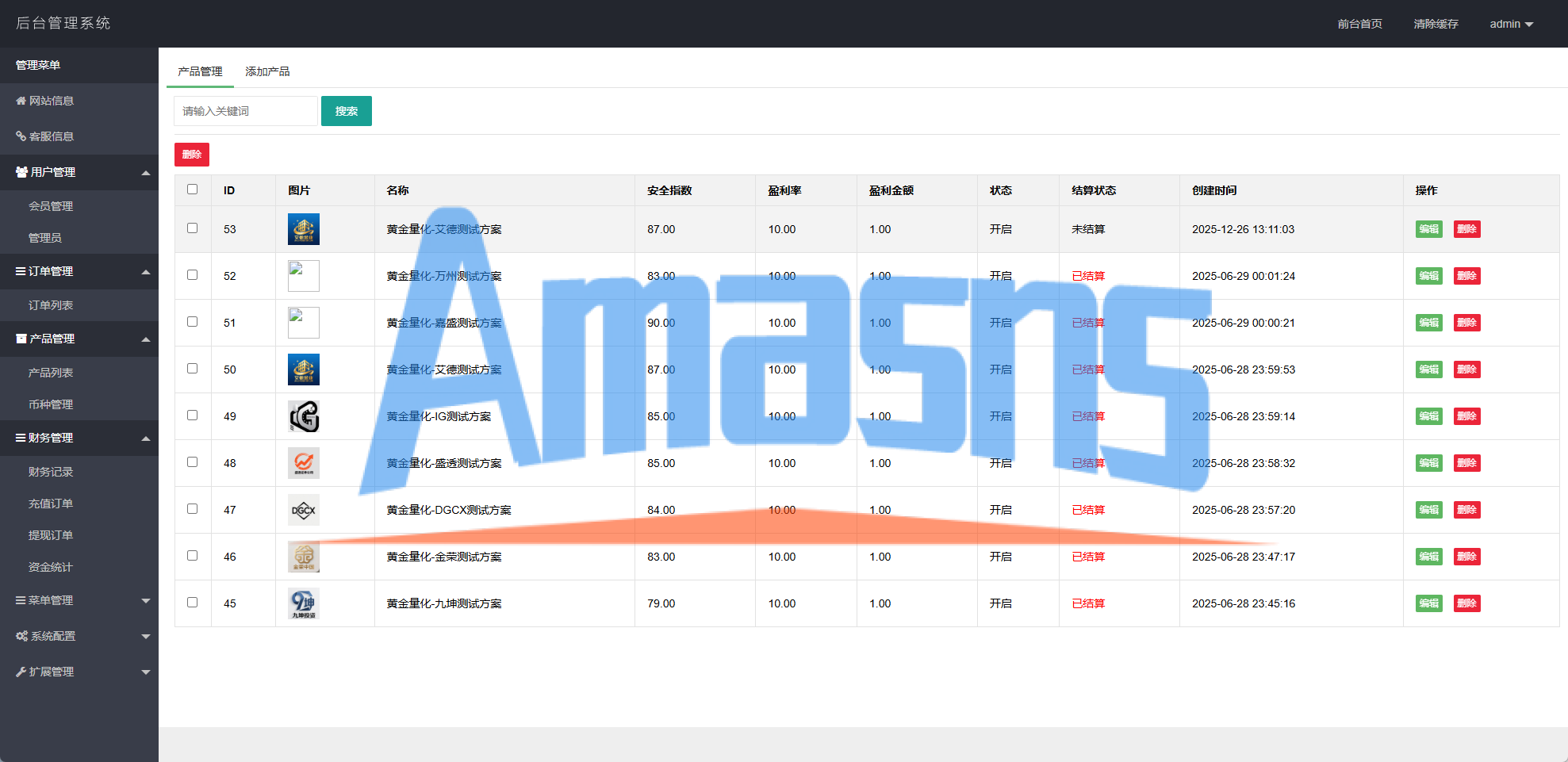Switch to the 添加产品 tab
Viewport: 1568px width, 762px height.
267,71
